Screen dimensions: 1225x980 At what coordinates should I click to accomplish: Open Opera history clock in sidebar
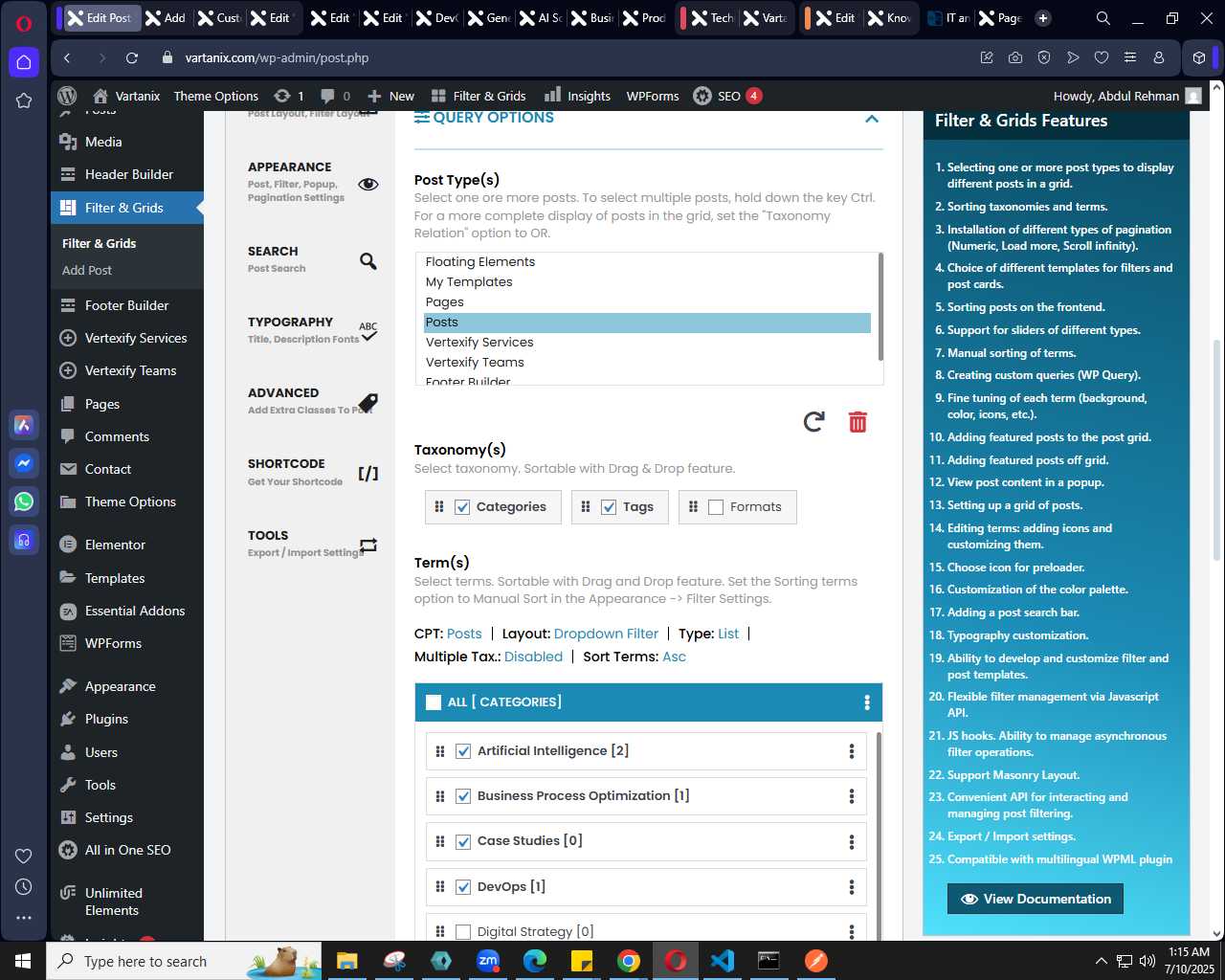click(24, 887)
